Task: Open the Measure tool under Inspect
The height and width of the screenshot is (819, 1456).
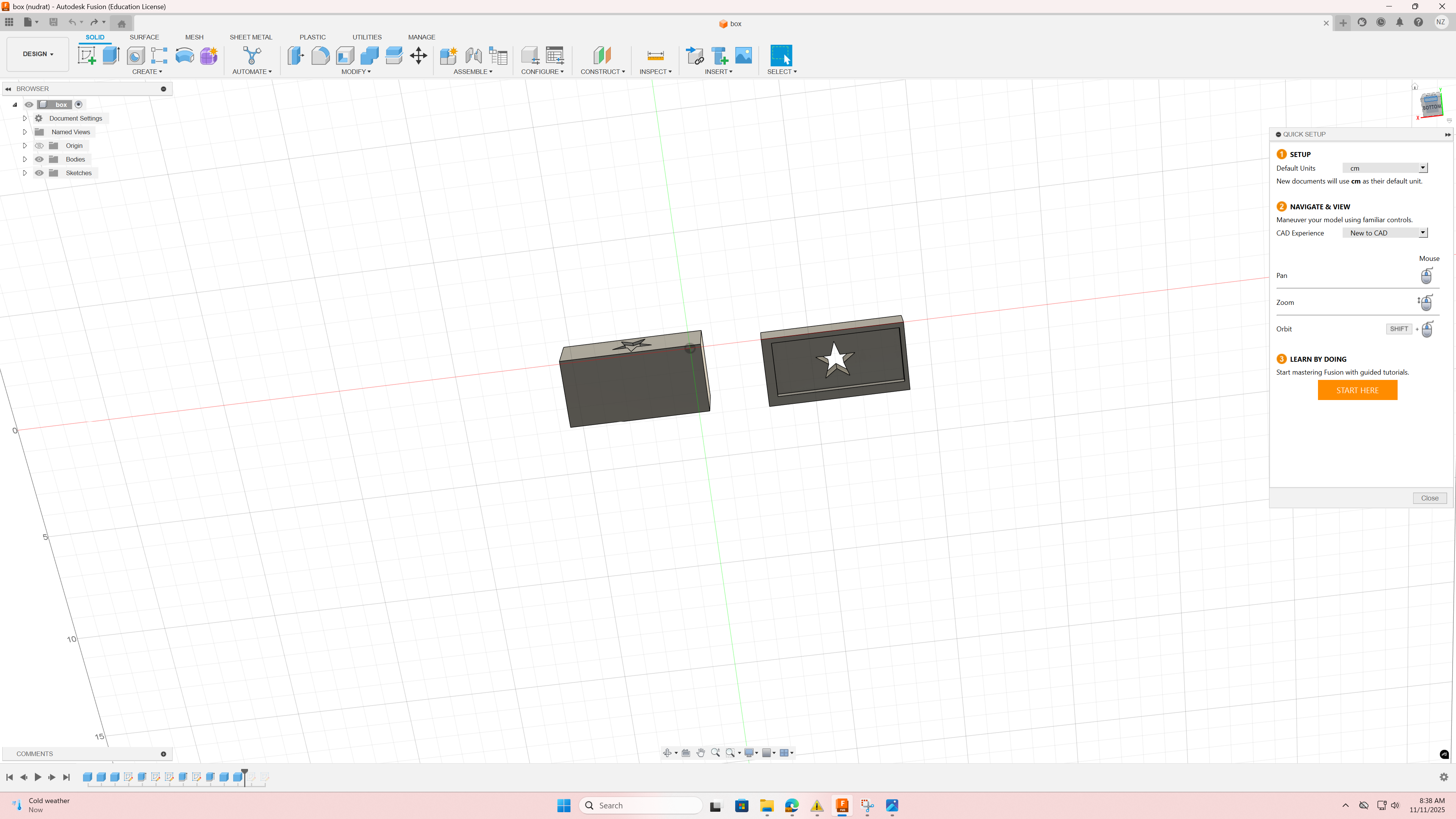Action: click(x=655, y=55)
